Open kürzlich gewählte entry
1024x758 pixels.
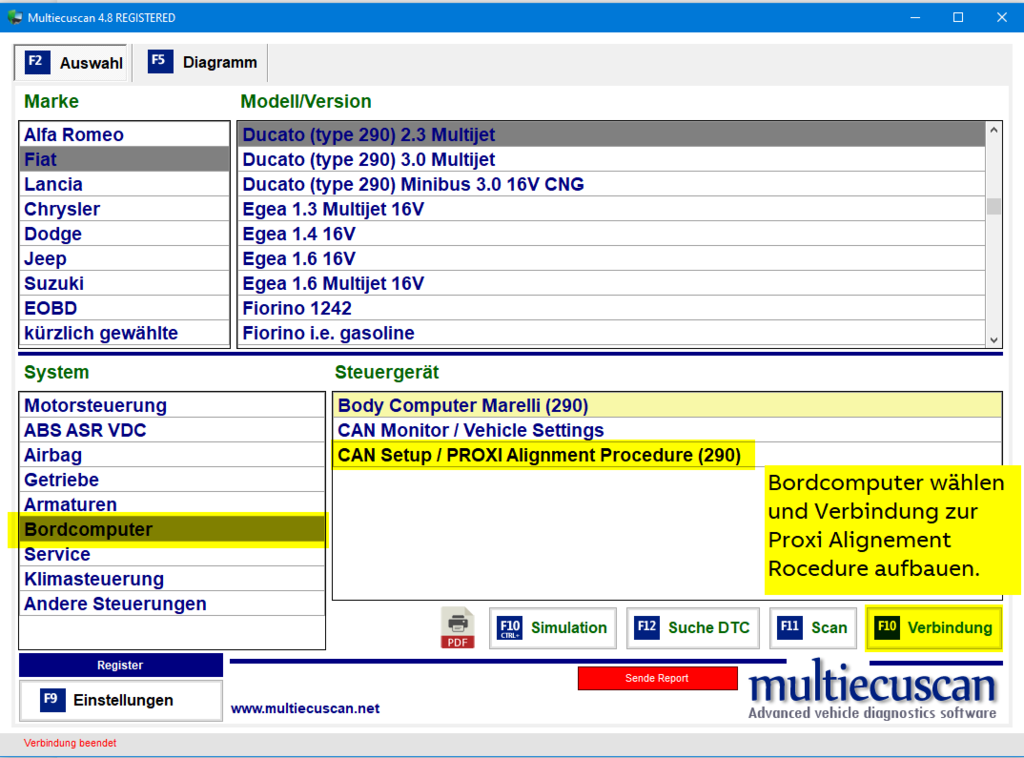tap(125, 333)
